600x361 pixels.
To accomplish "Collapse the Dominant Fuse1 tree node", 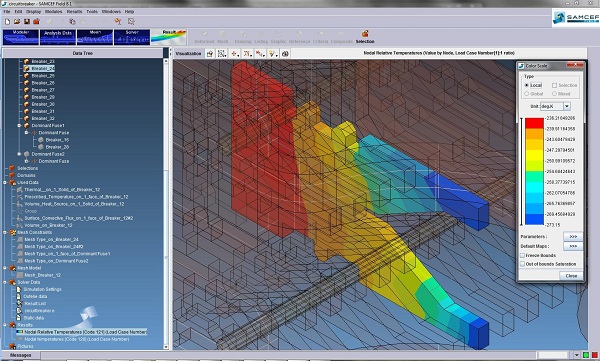I will 19,126.
